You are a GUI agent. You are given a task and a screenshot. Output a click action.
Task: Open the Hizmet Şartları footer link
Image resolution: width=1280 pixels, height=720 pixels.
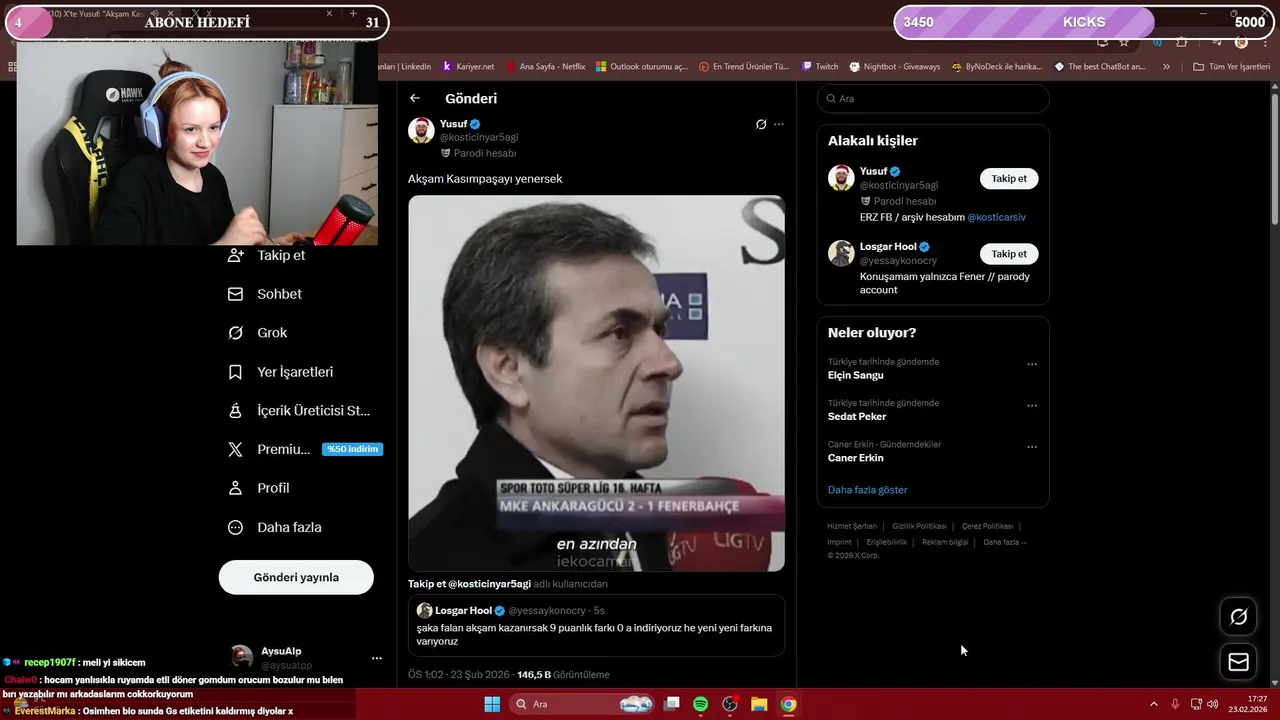click(852, 526)
